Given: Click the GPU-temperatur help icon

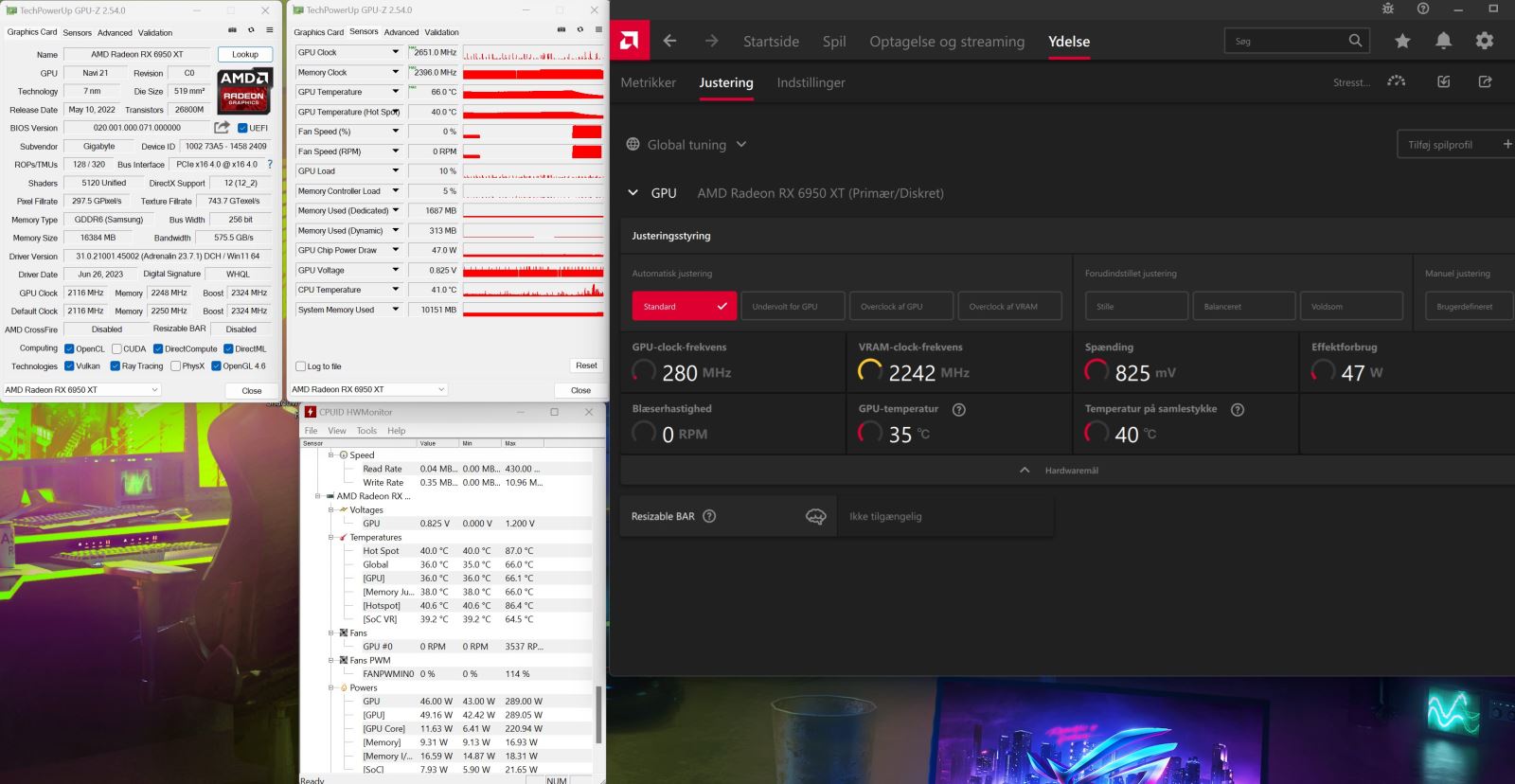Looking at the screenshot, I should coord(958,410).
